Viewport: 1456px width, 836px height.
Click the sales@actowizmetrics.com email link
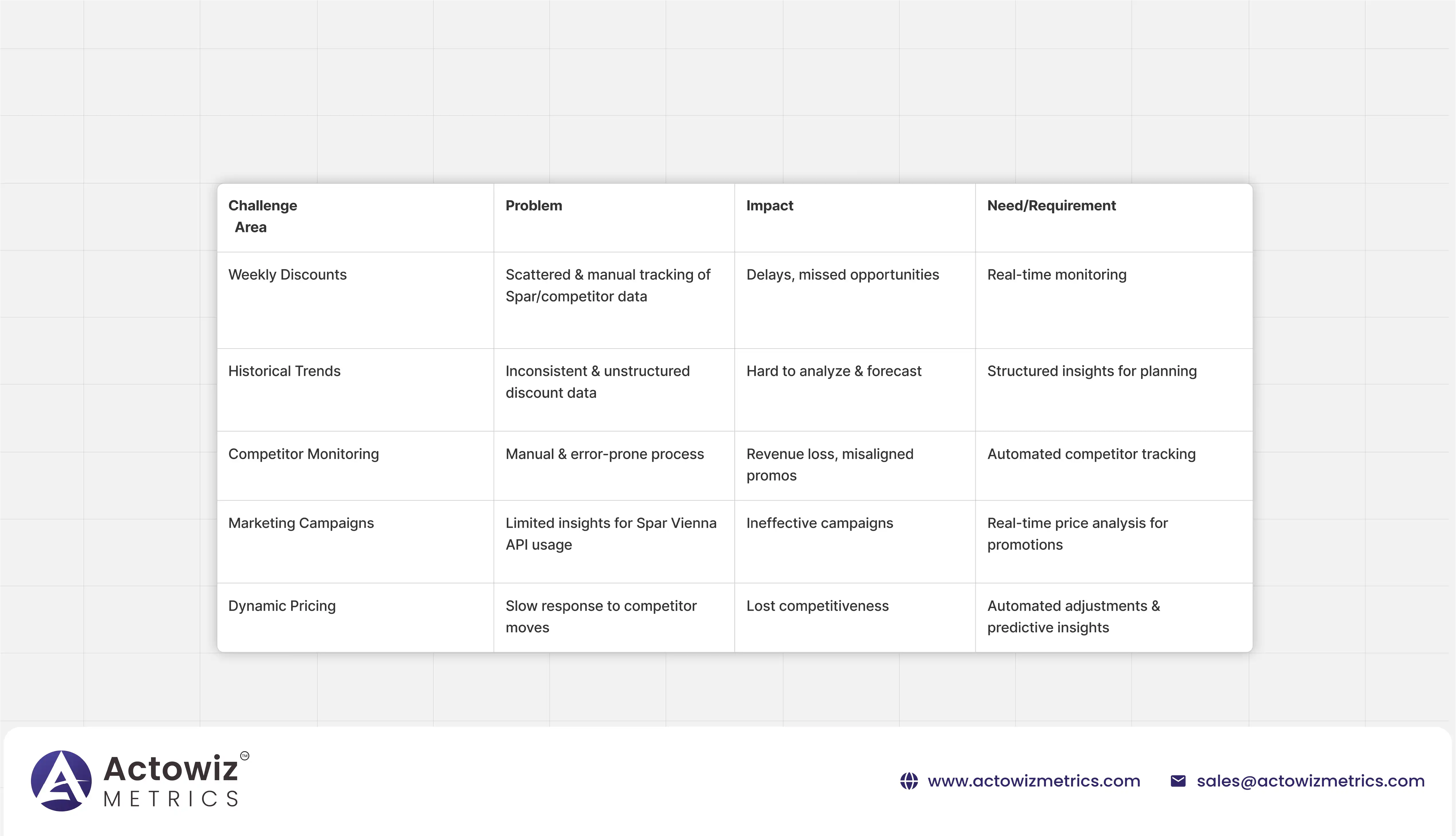click(x=1310, y=781)
